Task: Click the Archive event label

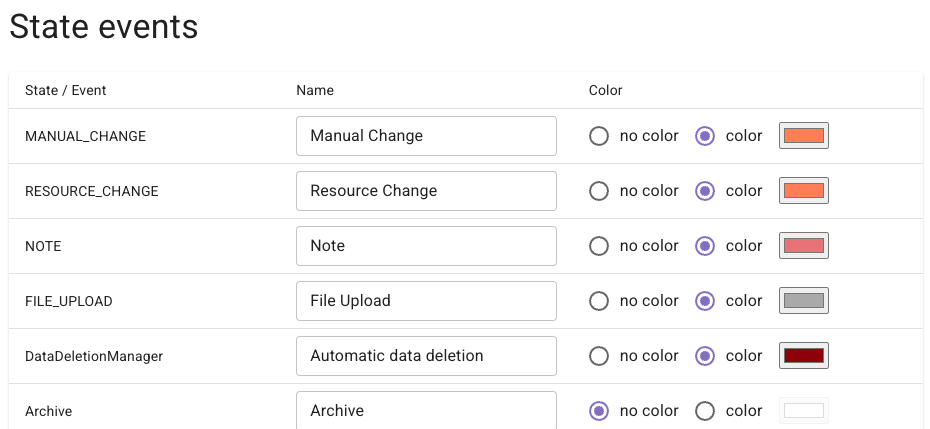Action: tap(49, 411)
